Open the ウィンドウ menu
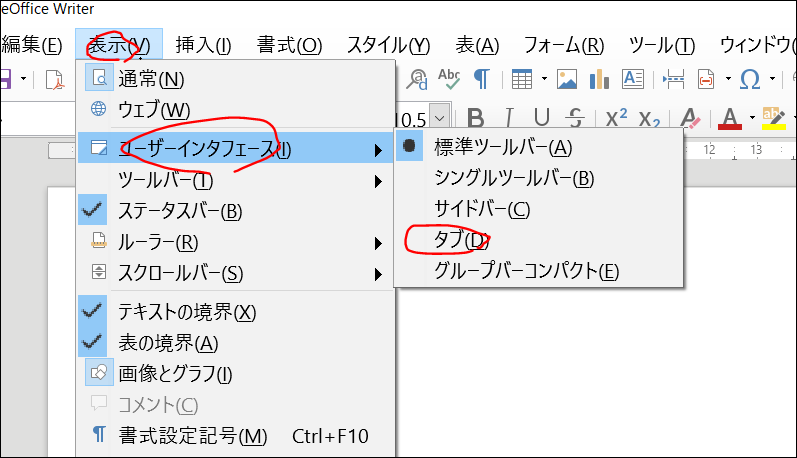Image resolution: width=797 pixels, height=458 pixels. point(756,45)
